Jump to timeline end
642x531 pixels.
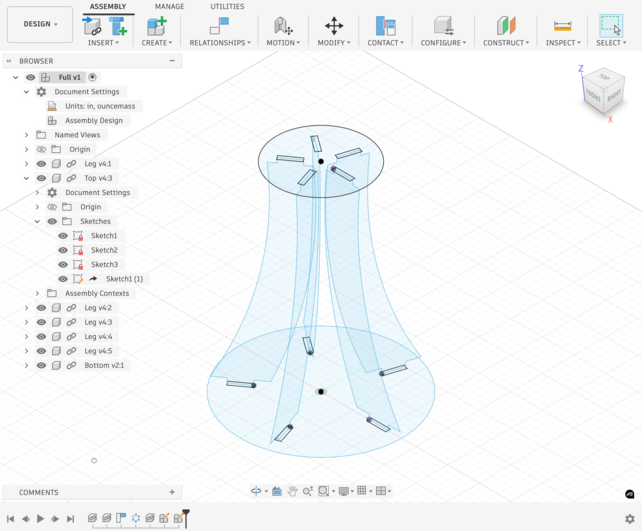(70, 519)
